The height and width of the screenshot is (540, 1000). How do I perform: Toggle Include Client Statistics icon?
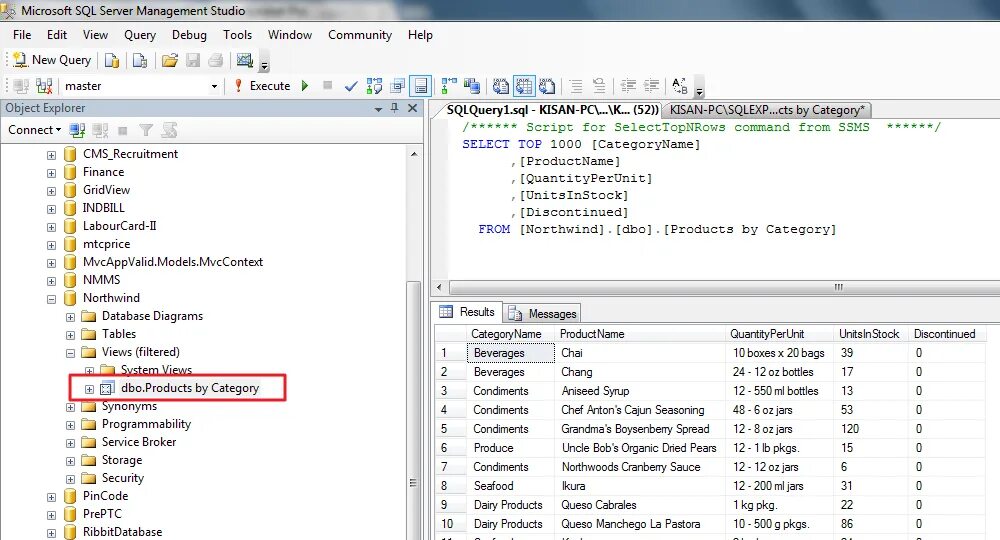click(x=472, y=85)
